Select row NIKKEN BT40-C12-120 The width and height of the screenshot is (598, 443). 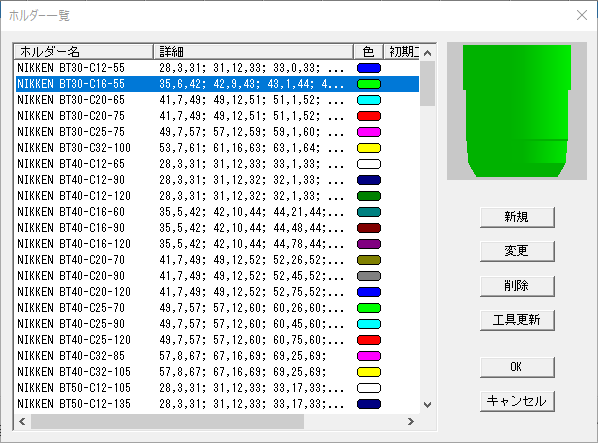pyautogui.click(x=217, y=196)
